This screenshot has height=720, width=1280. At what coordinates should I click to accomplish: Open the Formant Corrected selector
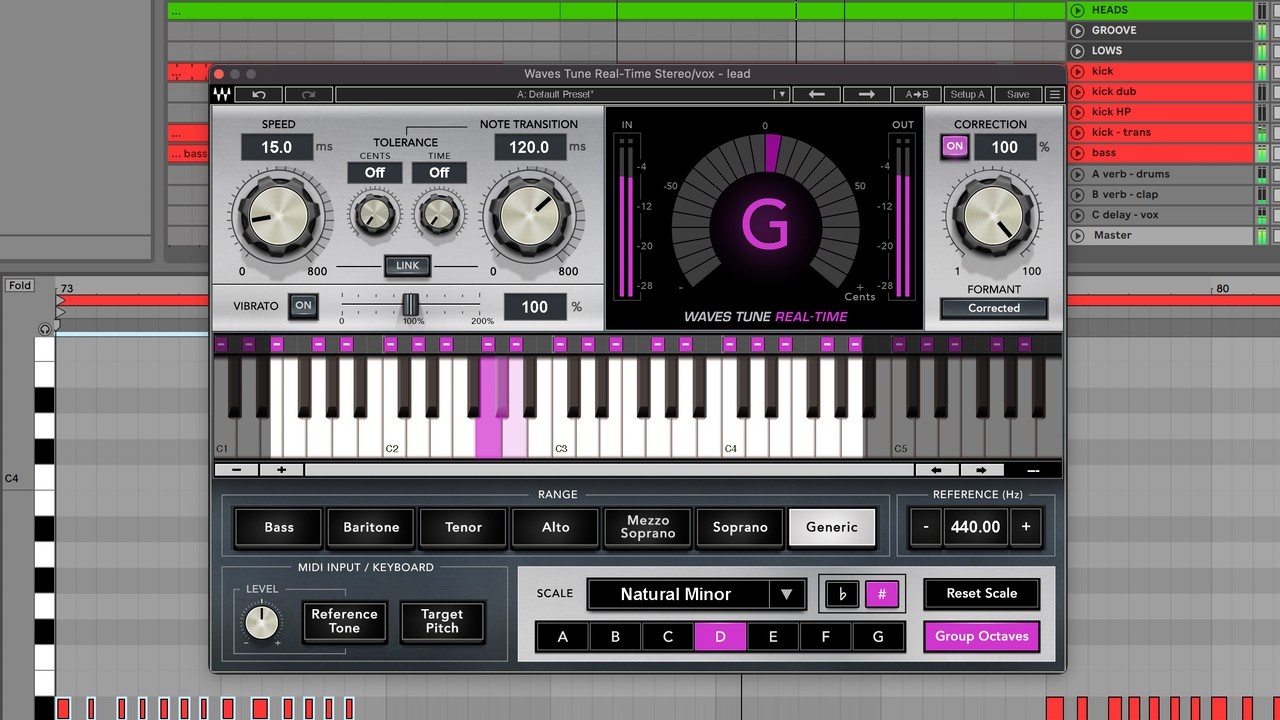coord(993,308)
